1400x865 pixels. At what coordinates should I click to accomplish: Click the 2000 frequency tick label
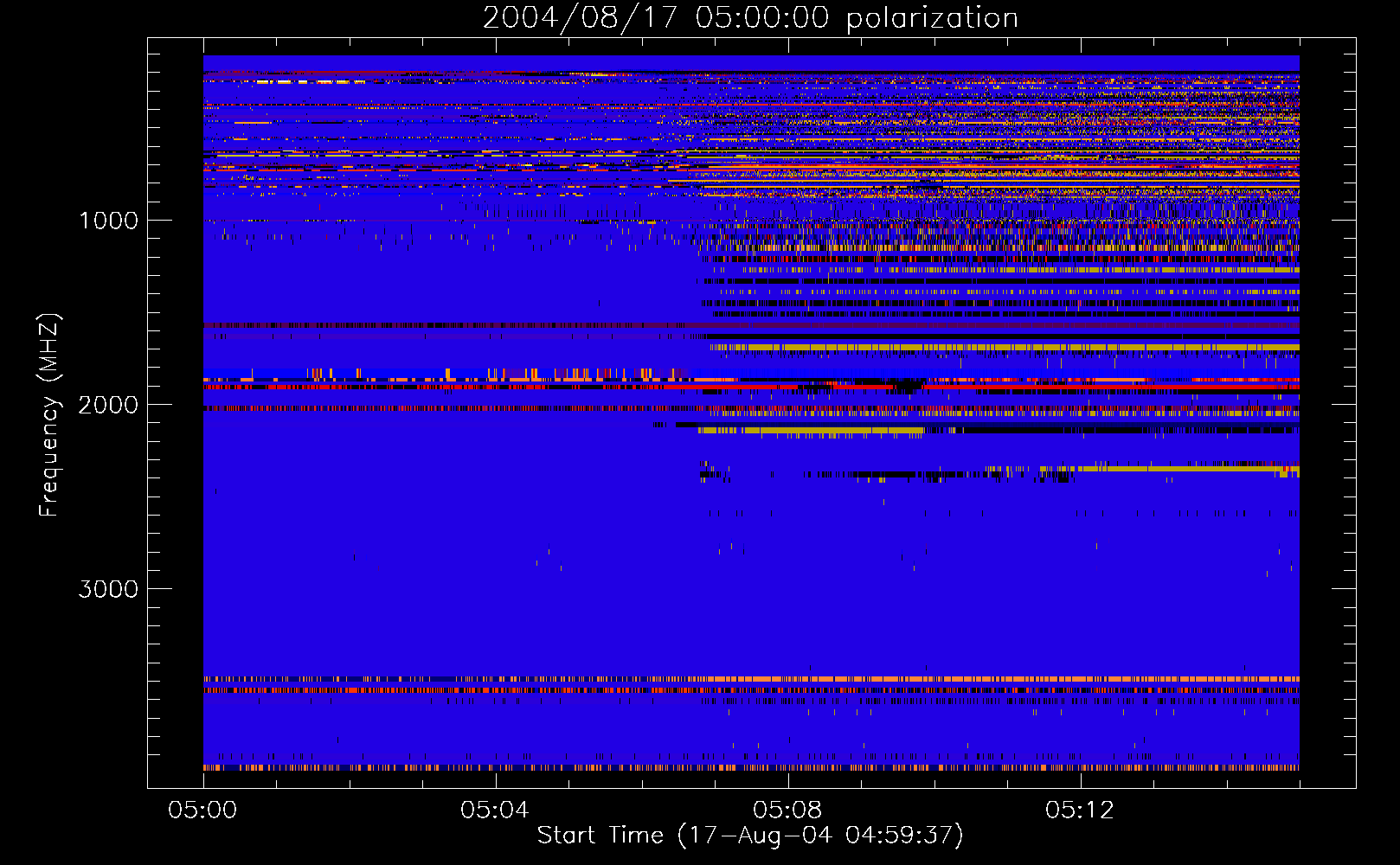click(108, 405)
